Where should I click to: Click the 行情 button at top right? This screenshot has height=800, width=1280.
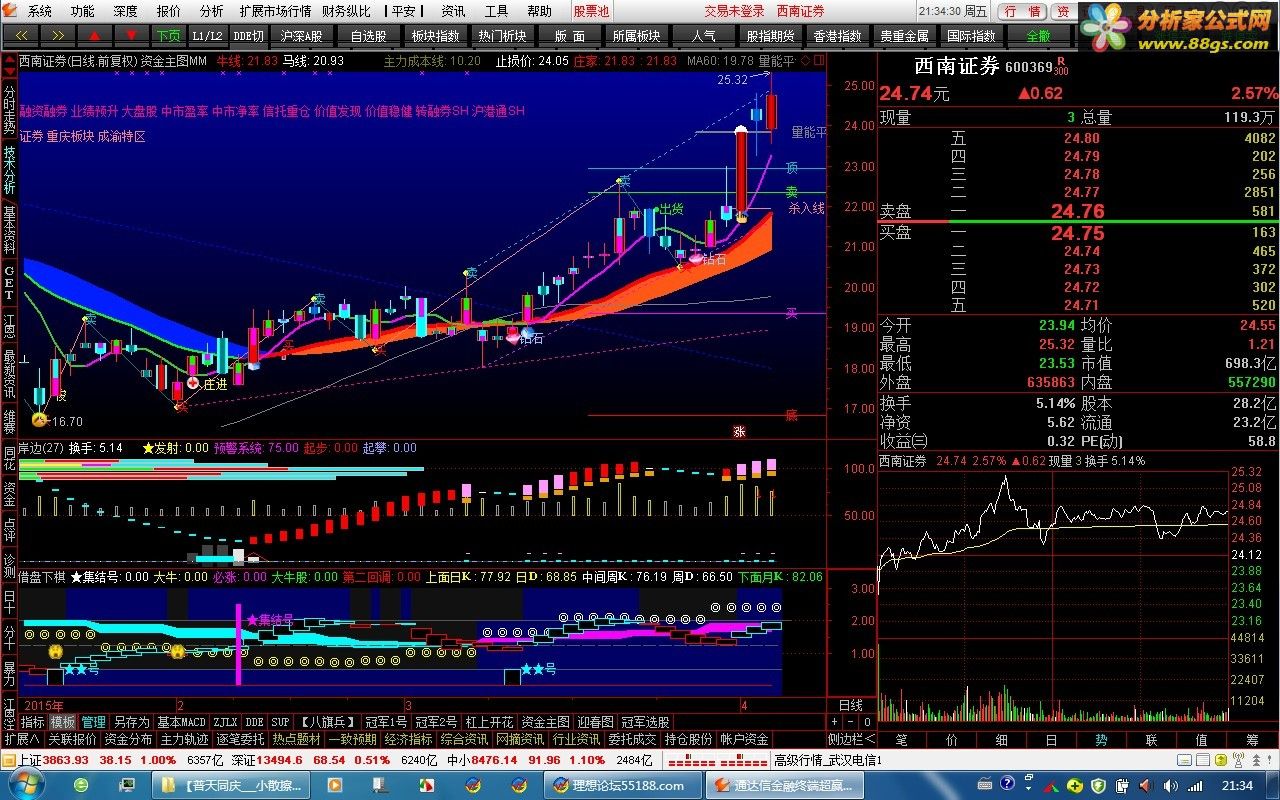tap(1023, 11)
